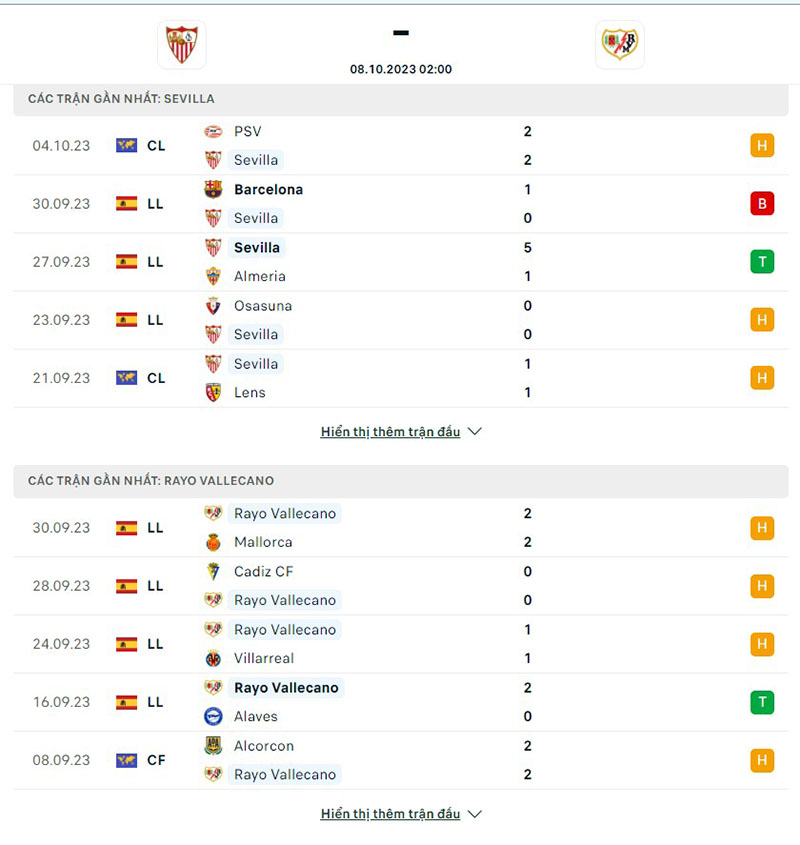Click the Villarreal team logo
The height and width of the screenshot is (845, 800).
tap(213, 658)
